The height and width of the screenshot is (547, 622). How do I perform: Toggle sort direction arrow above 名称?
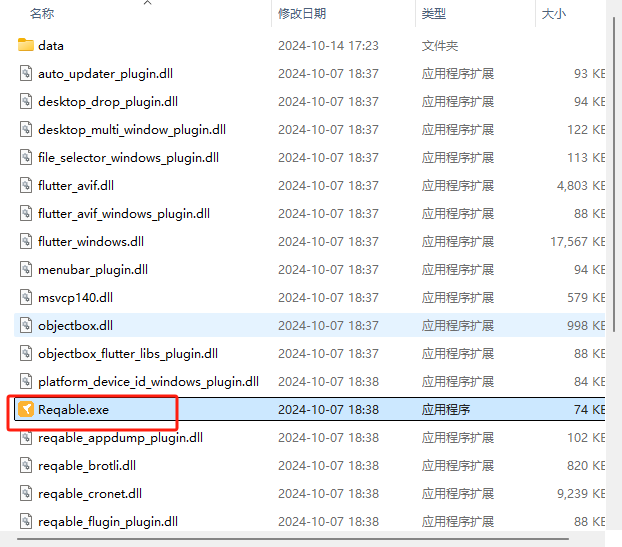point(148,3)
